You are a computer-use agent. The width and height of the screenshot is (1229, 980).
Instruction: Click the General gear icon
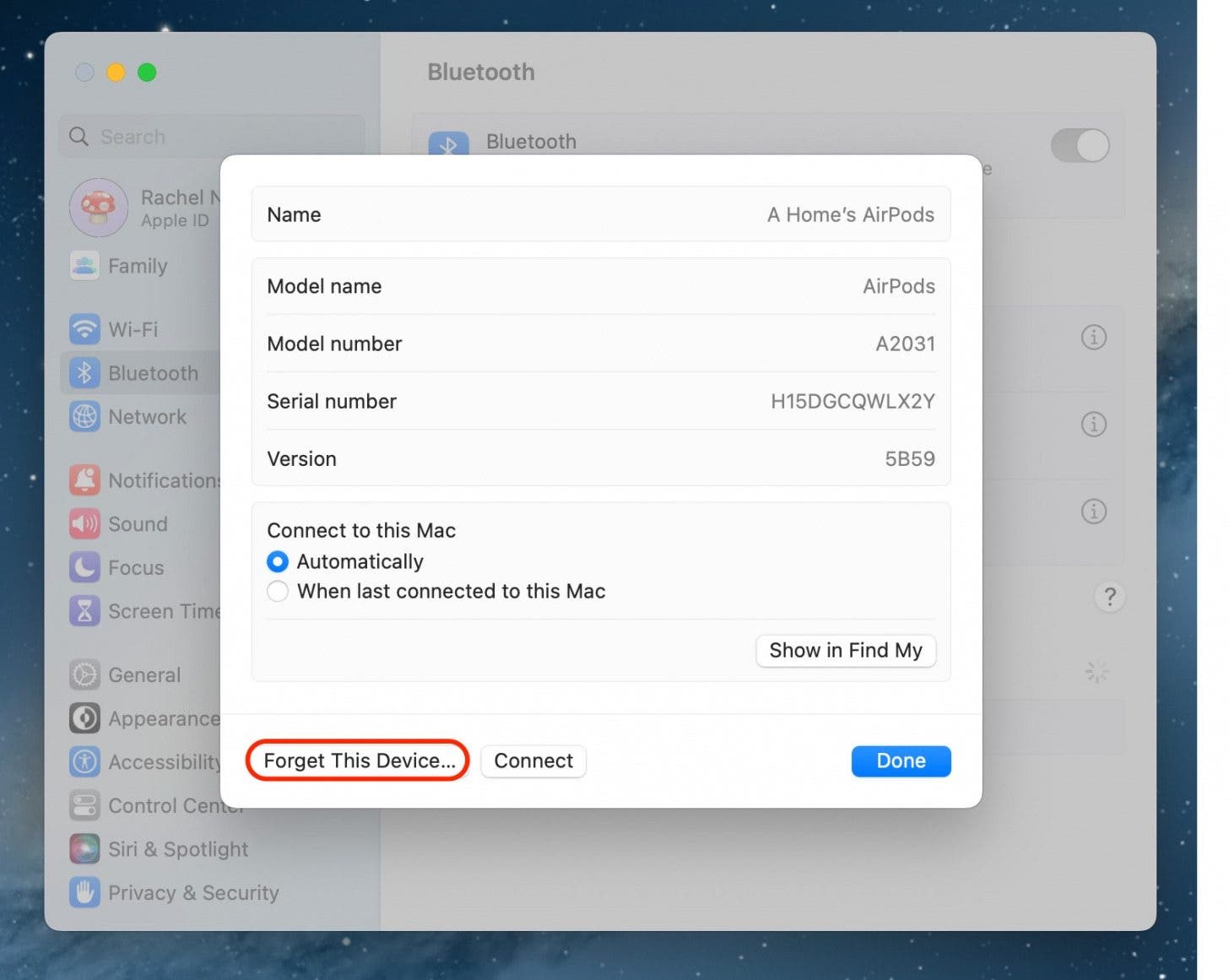pyautogui.click(x=84, y=675)
